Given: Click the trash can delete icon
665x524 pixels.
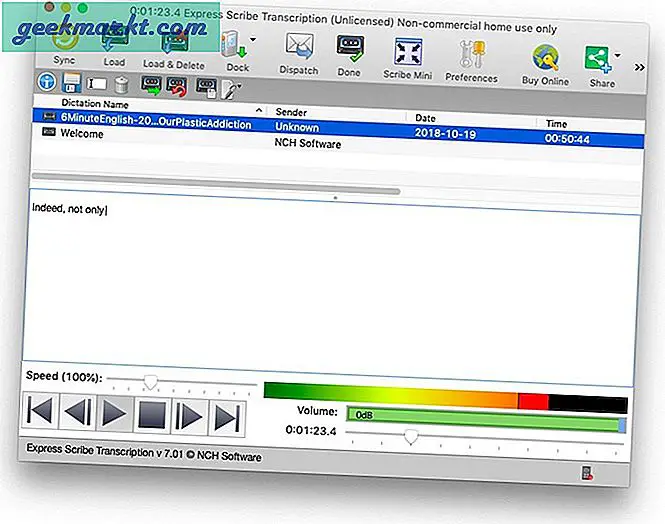Looking at the screenshot, I should tap(120, 86).
